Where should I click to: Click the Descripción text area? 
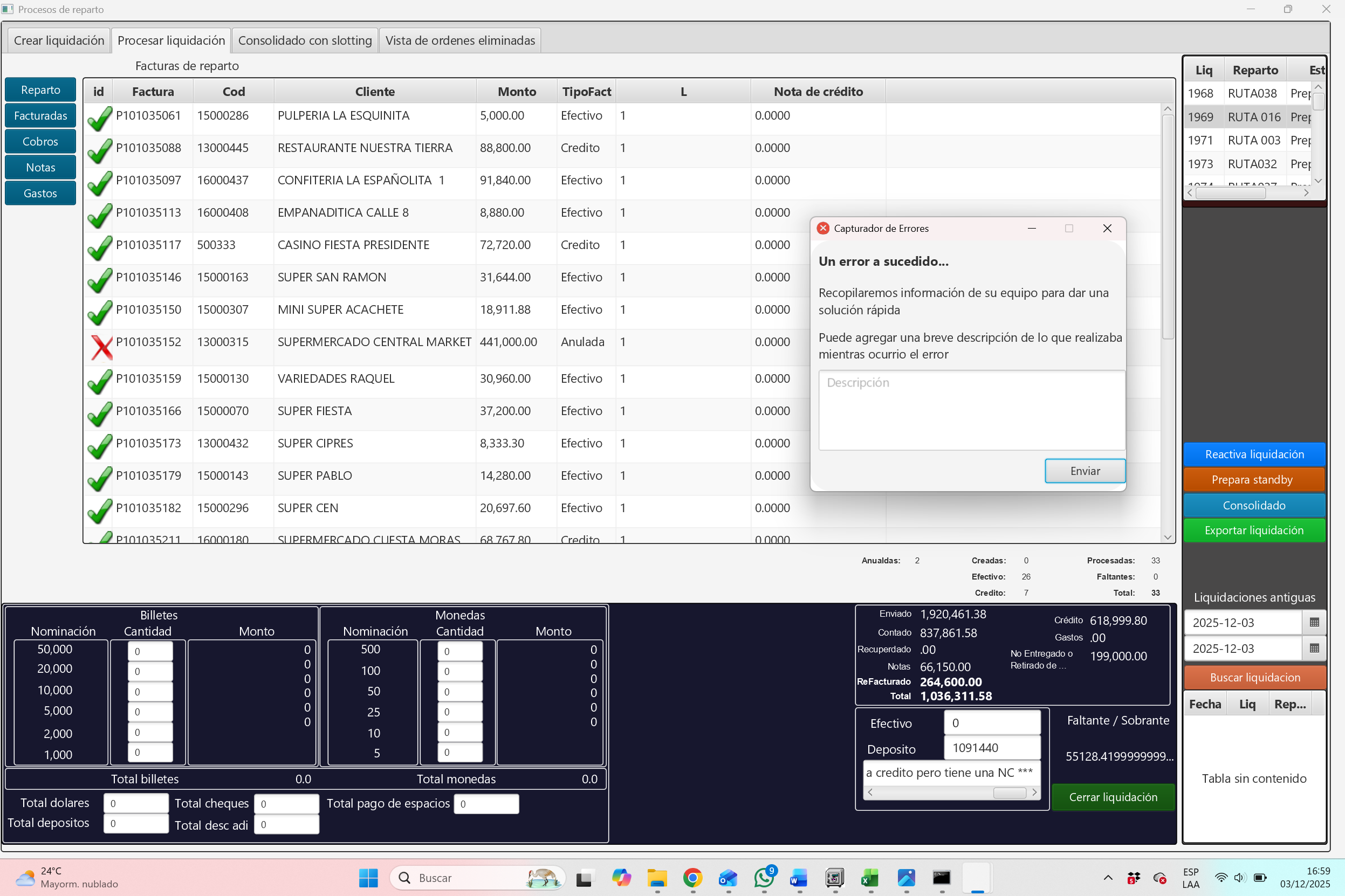[x=971, y=410]
